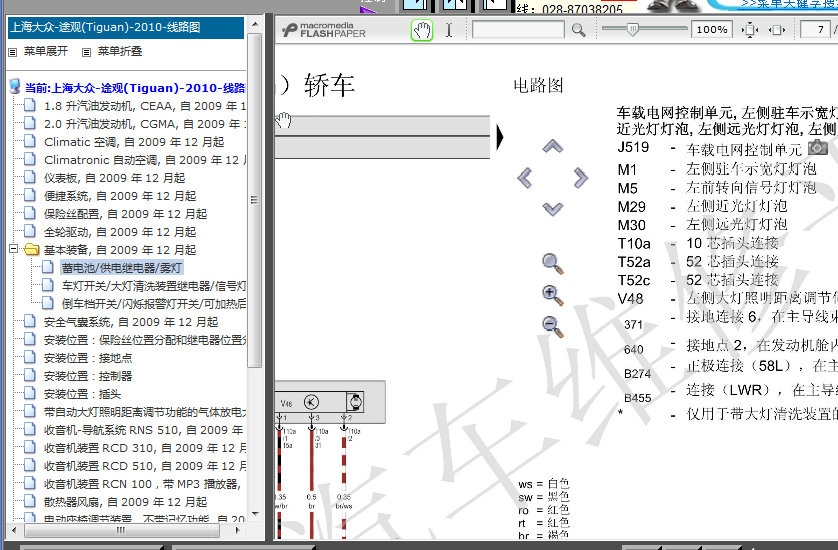Click the document icon beside 全轮驱动 entry

30,231
